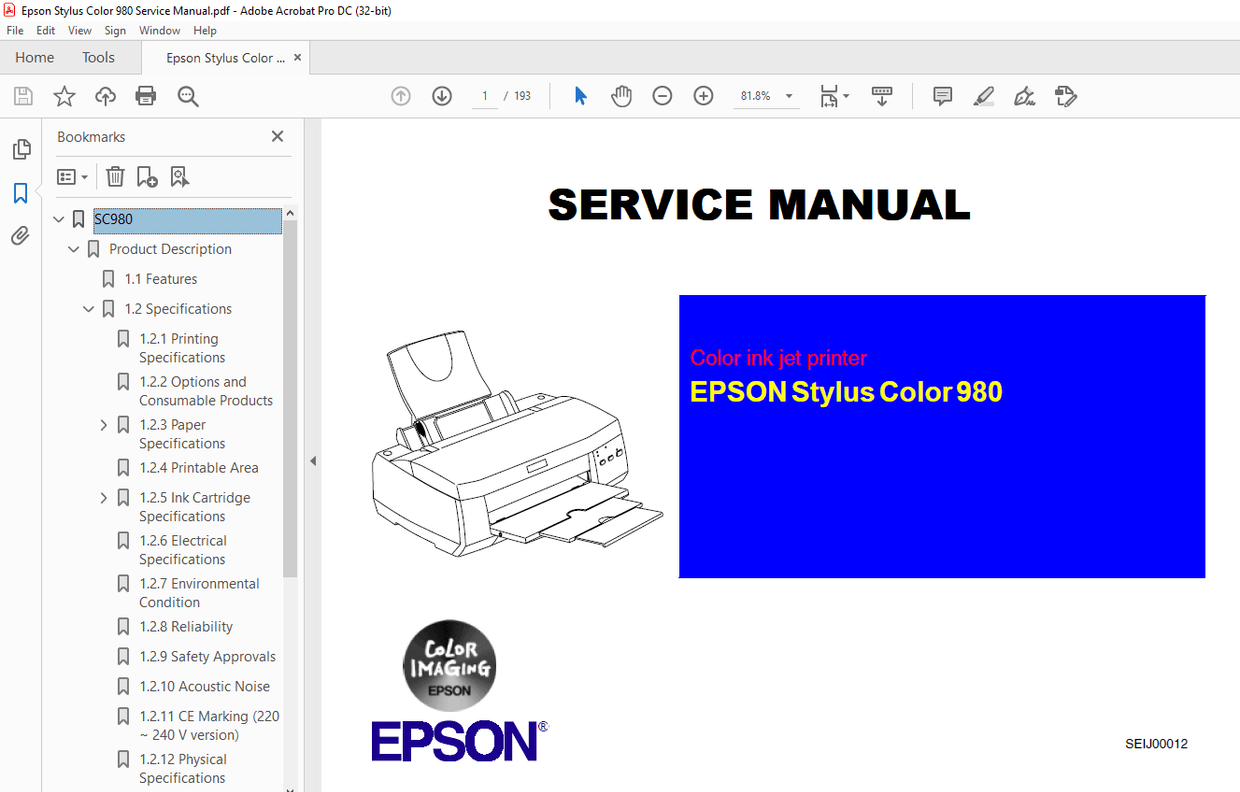The height and width of the screenshot is (792, 1240).
Task: Toggle the Bookmarks side panel icon
Action: (20, 193)
